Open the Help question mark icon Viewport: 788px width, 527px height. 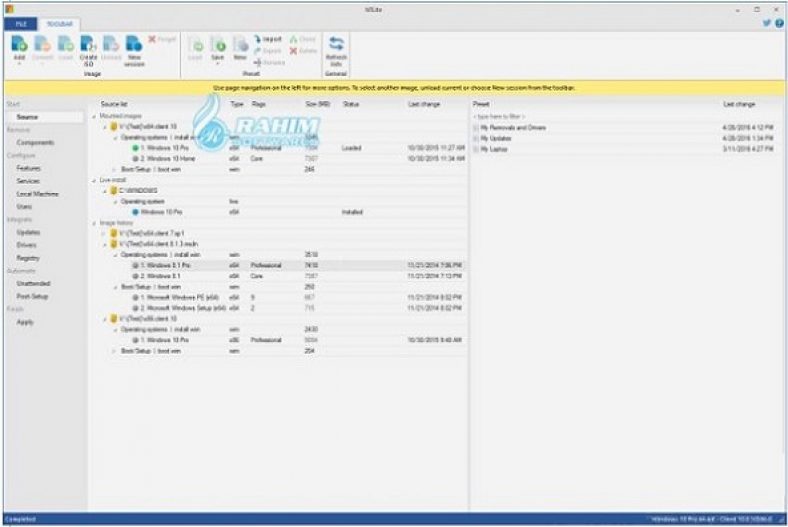[779, 23]
